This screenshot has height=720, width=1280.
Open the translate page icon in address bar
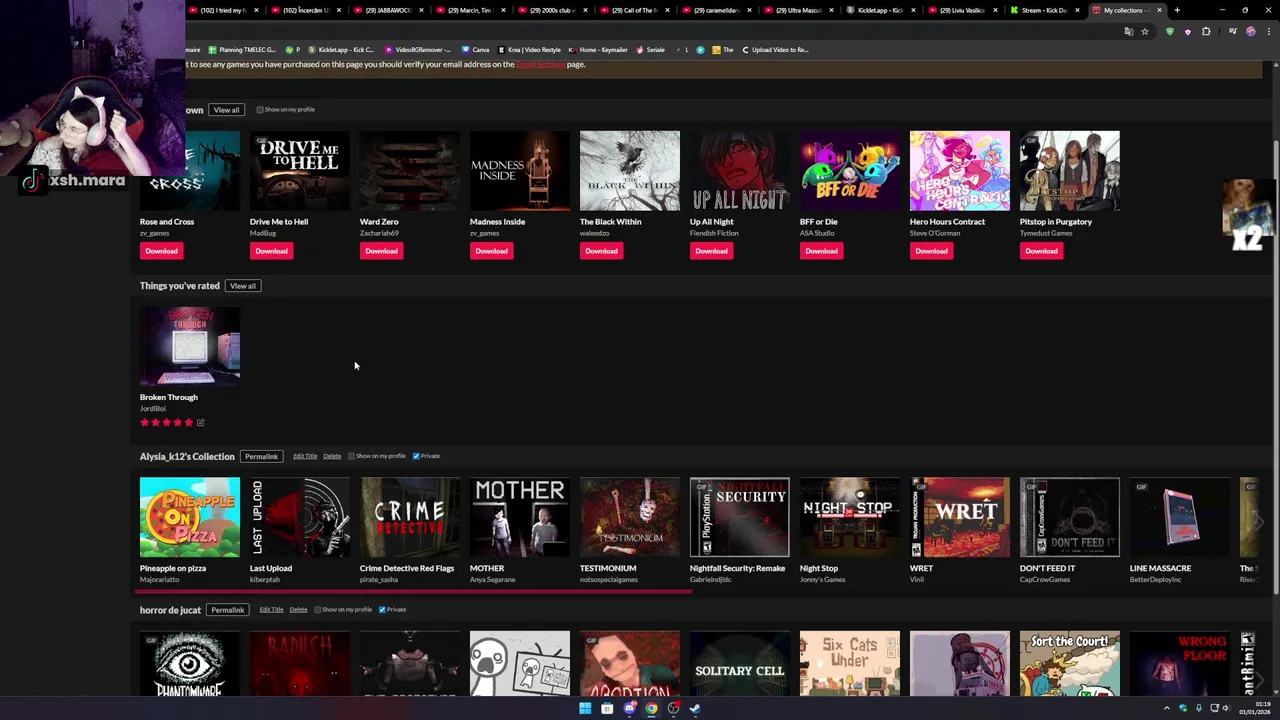[x=1129, y=31]
